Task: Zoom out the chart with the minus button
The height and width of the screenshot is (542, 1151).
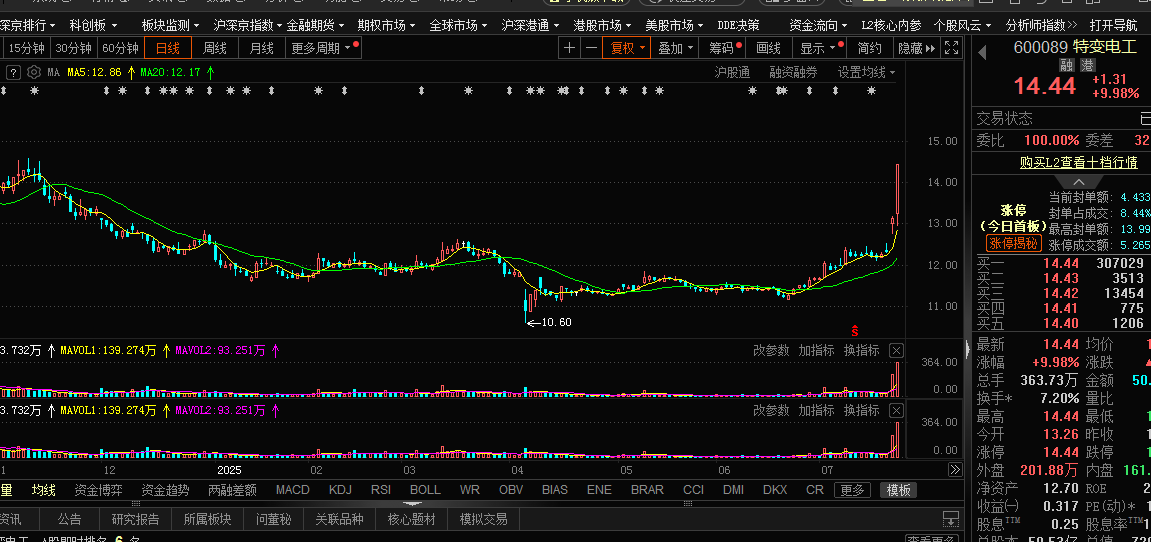Action: pyautogui.click(x=591, y=48)
